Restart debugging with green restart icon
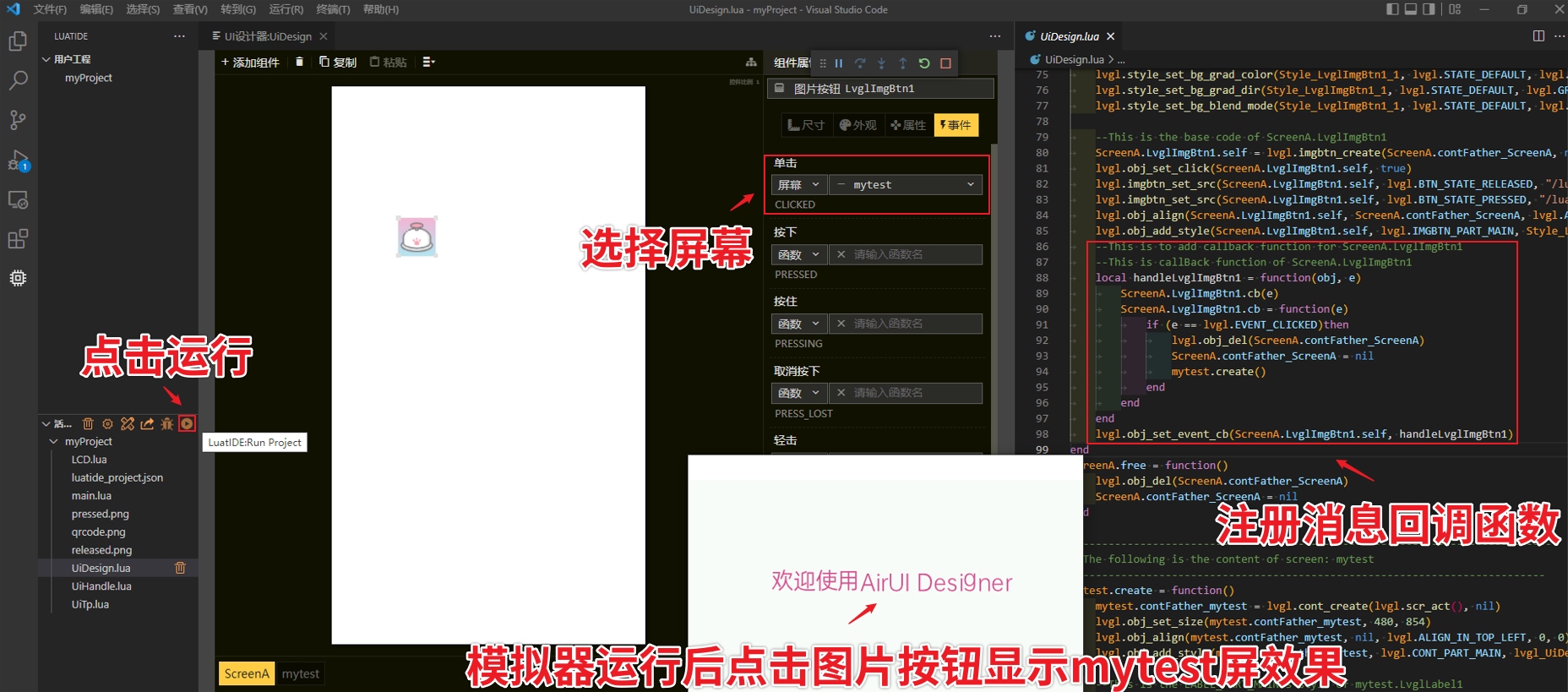1568x692 pixels. coord(924,63)
